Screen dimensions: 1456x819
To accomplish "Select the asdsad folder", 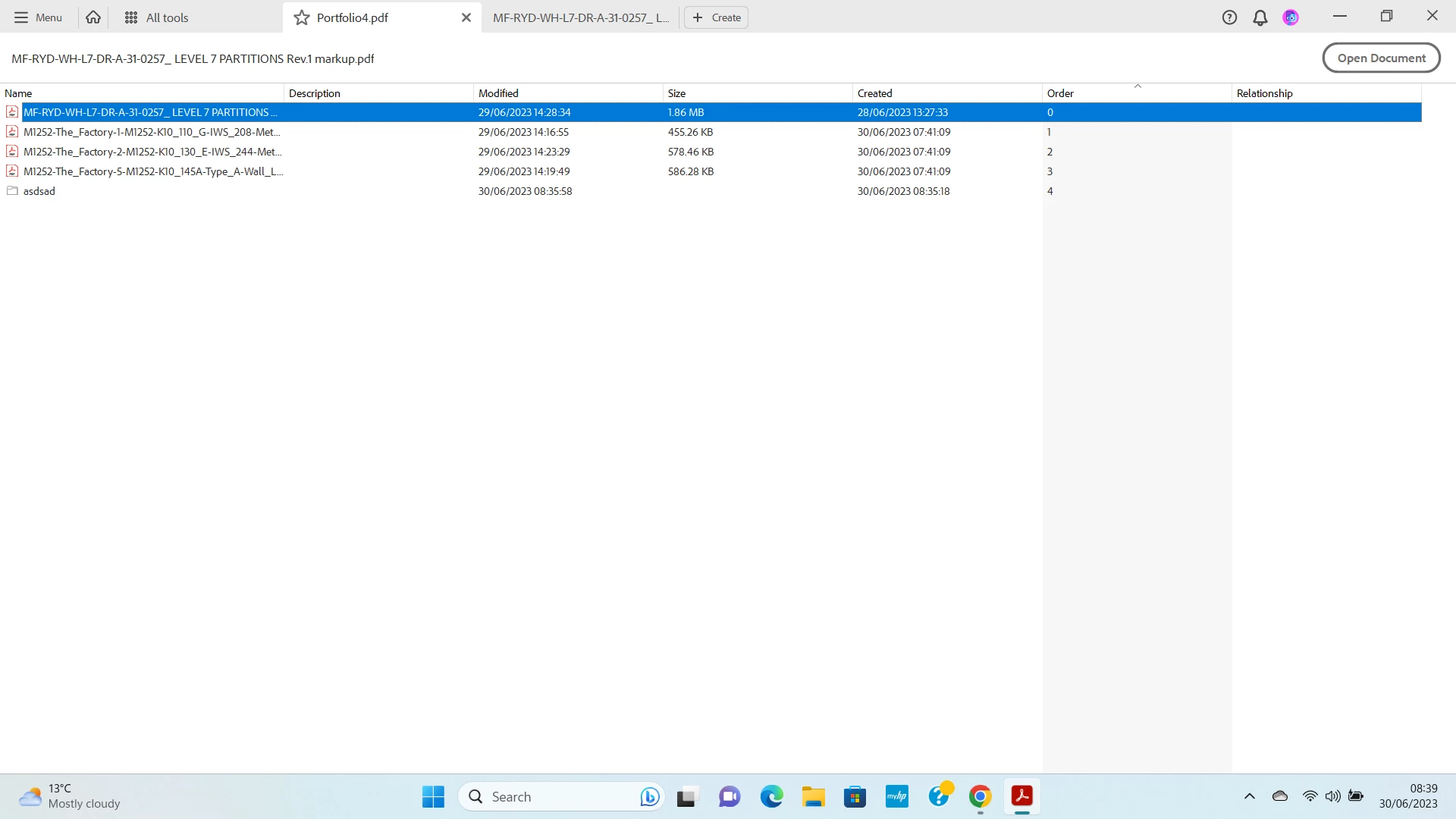I will click(x=39, y=191).
